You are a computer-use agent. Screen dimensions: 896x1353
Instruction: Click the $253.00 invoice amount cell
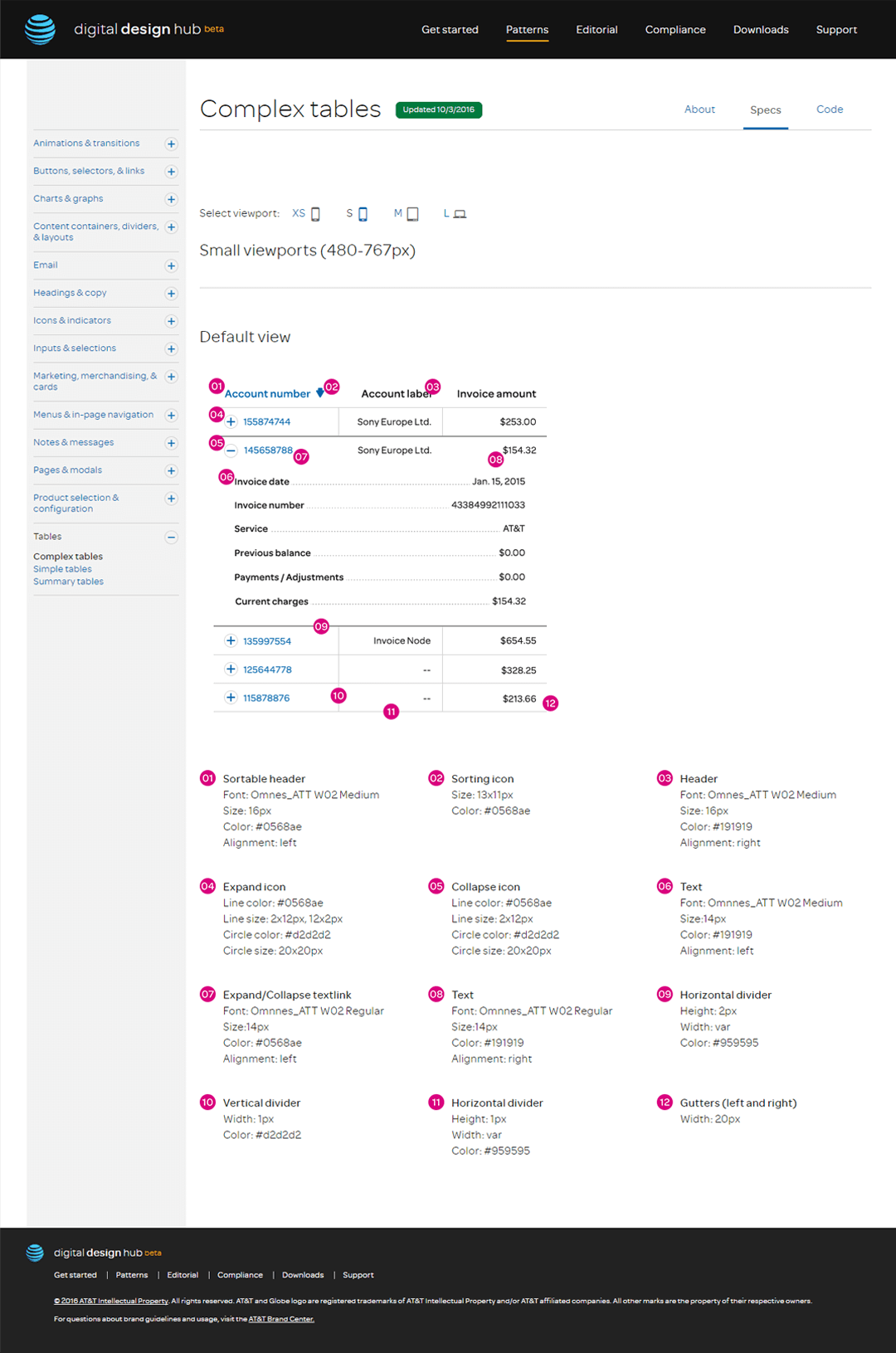tap(518, 422)
